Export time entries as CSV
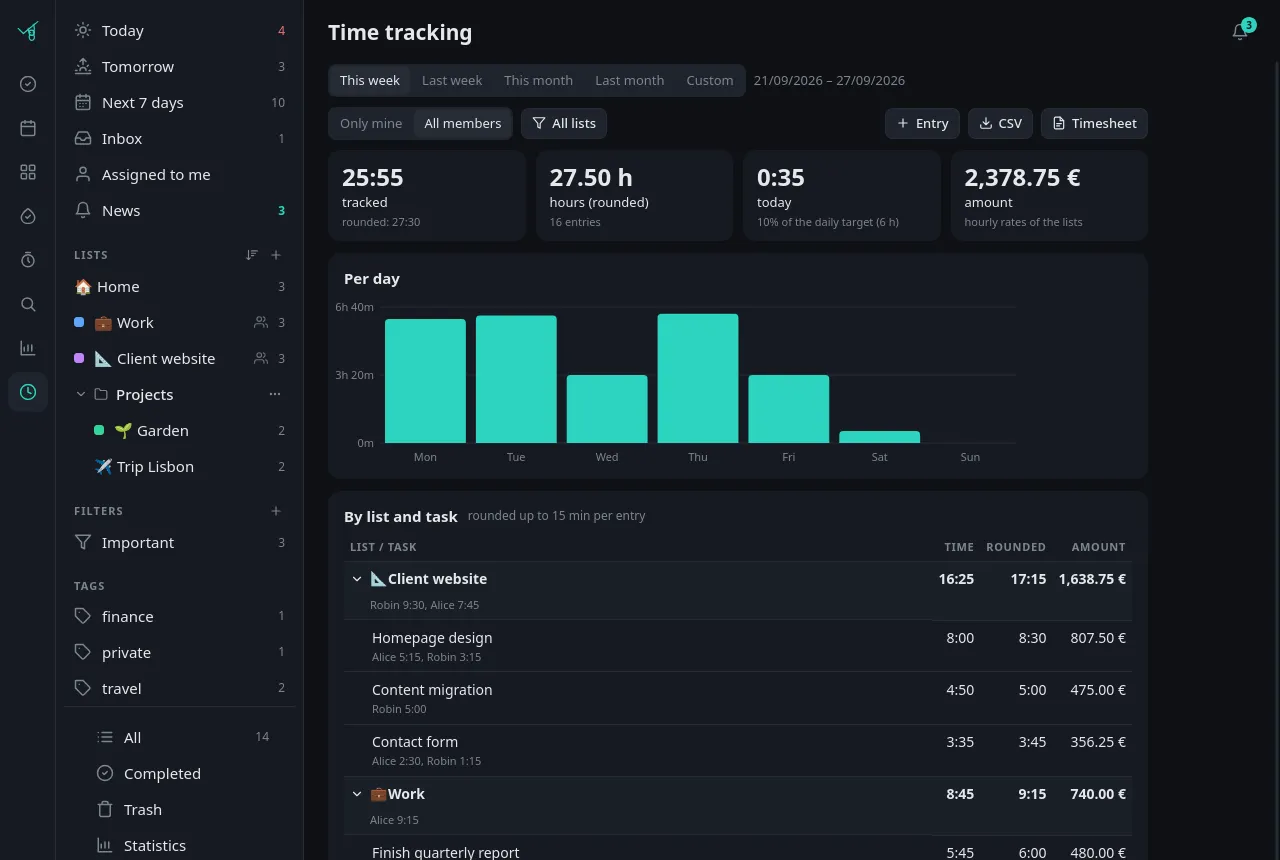This screenshot has height=860, width=1280. click(1000, 123)
